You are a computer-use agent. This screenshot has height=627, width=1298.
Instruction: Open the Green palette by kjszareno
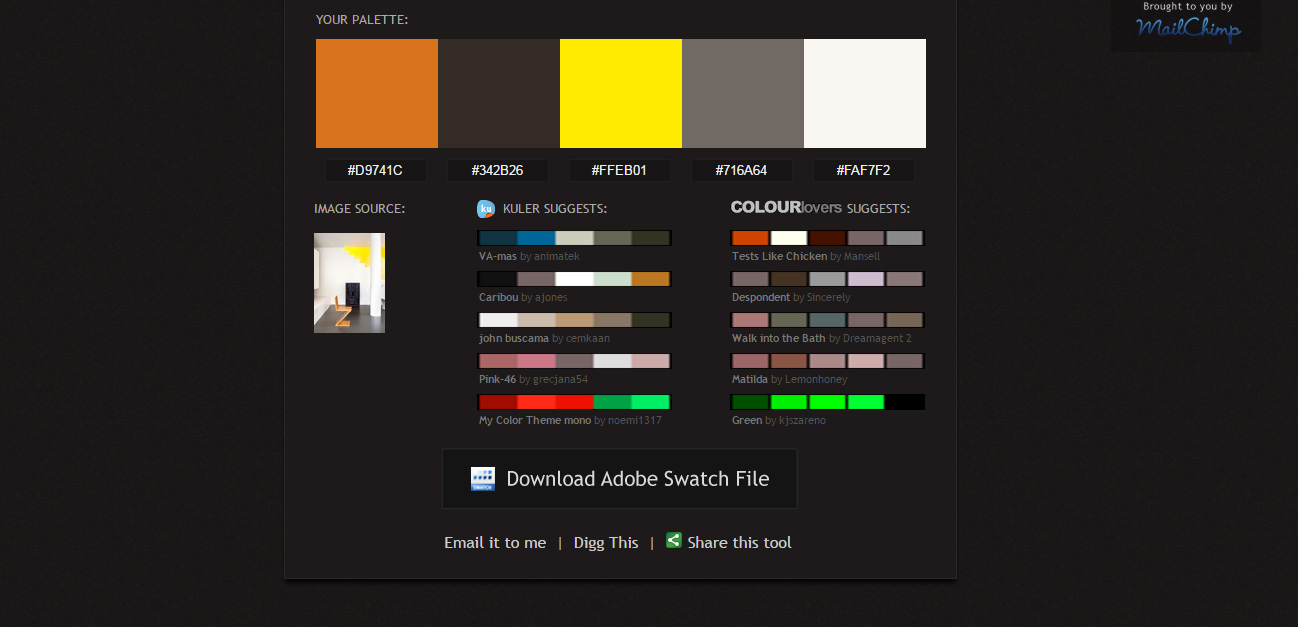(x=827, y=401)
